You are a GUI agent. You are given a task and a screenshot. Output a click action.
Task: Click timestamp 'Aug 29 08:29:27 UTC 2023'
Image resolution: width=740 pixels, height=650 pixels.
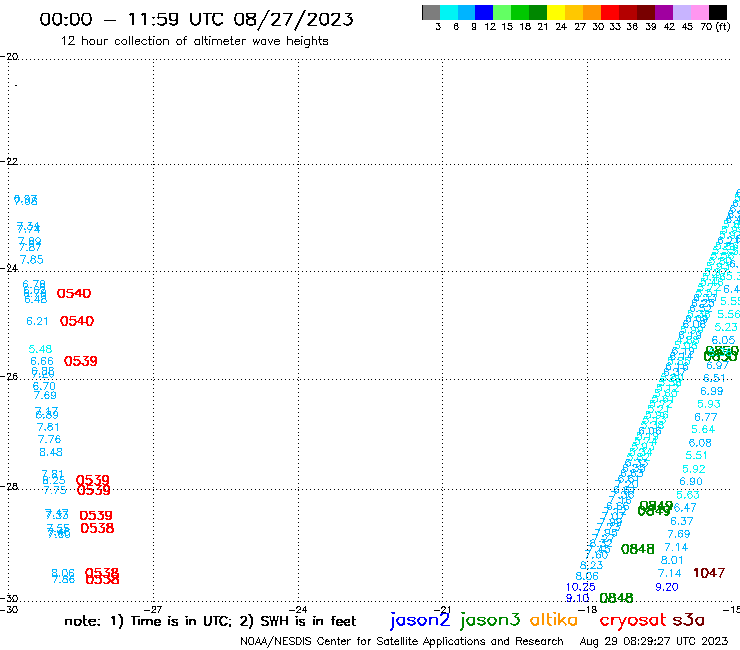654,641
